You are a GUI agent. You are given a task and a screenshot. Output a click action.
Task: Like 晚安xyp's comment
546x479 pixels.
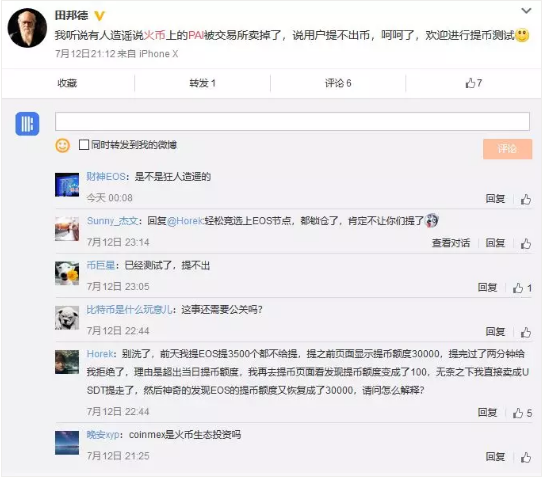[525, 457]
